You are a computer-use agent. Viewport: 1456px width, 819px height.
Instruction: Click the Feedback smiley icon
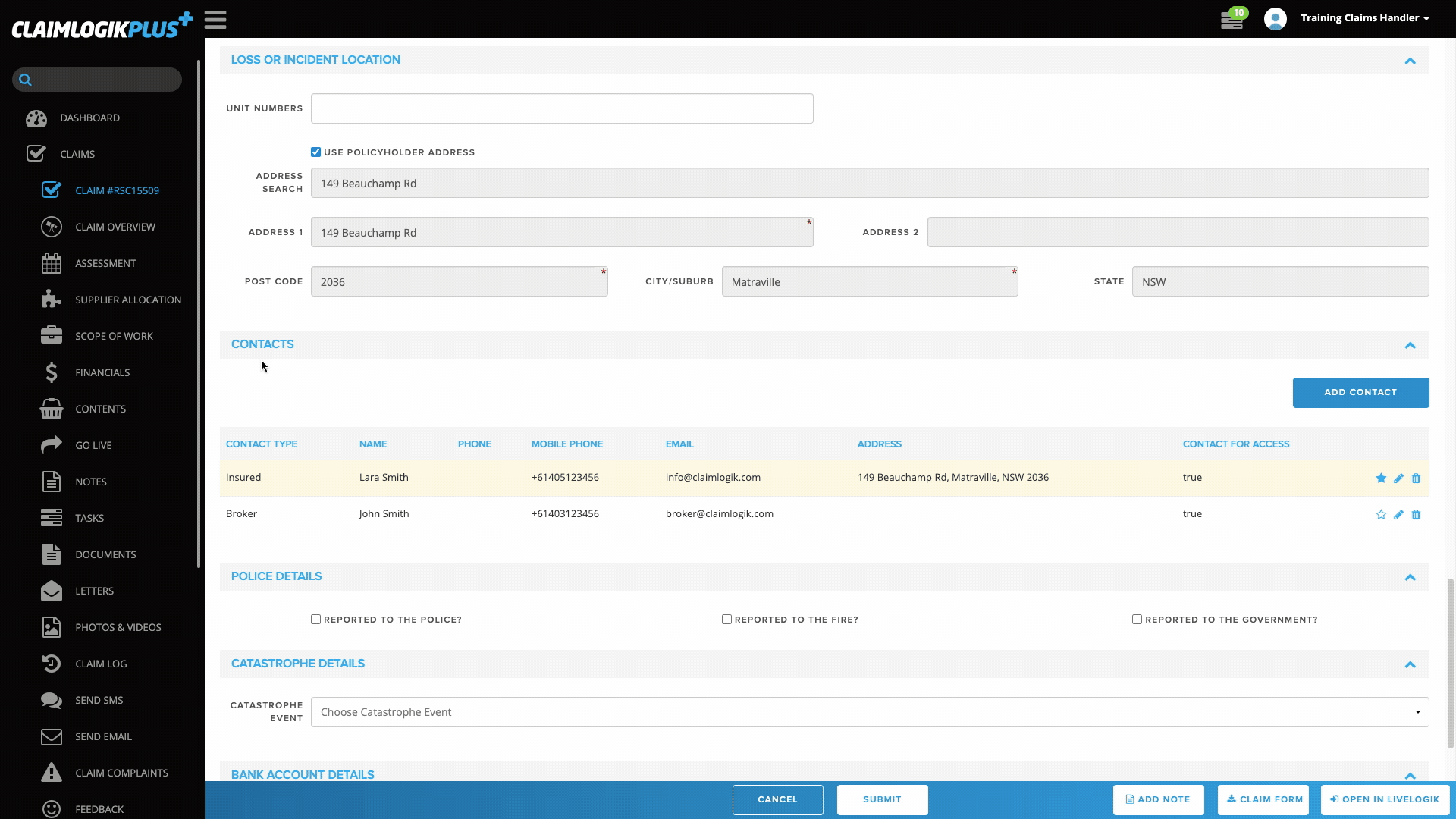(52, 809)
